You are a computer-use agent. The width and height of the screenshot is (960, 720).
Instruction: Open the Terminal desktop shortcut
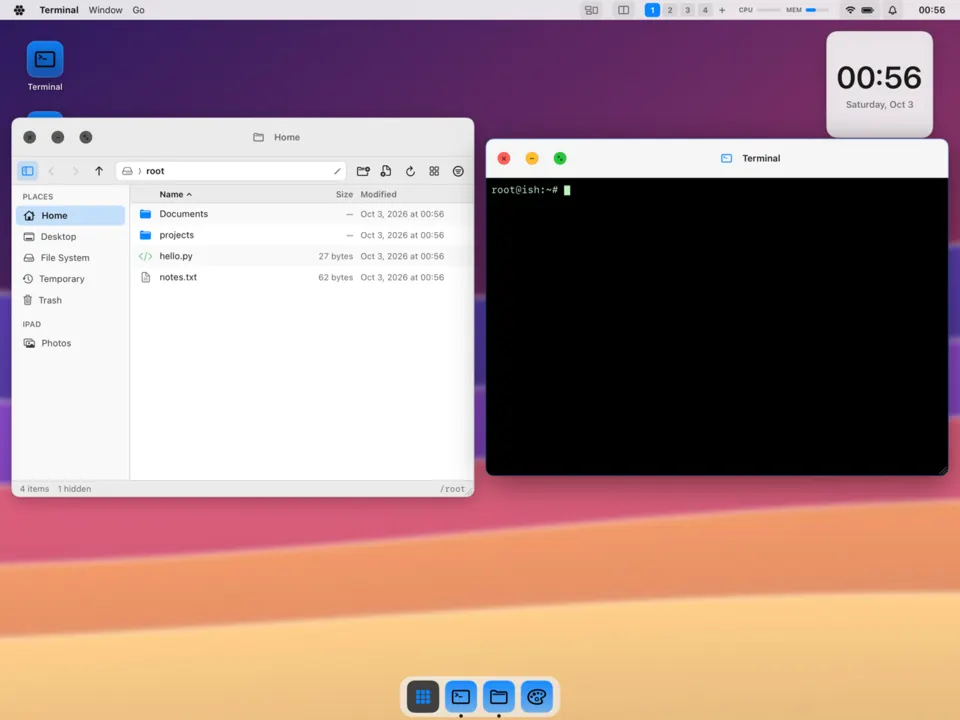click(45, 66)
